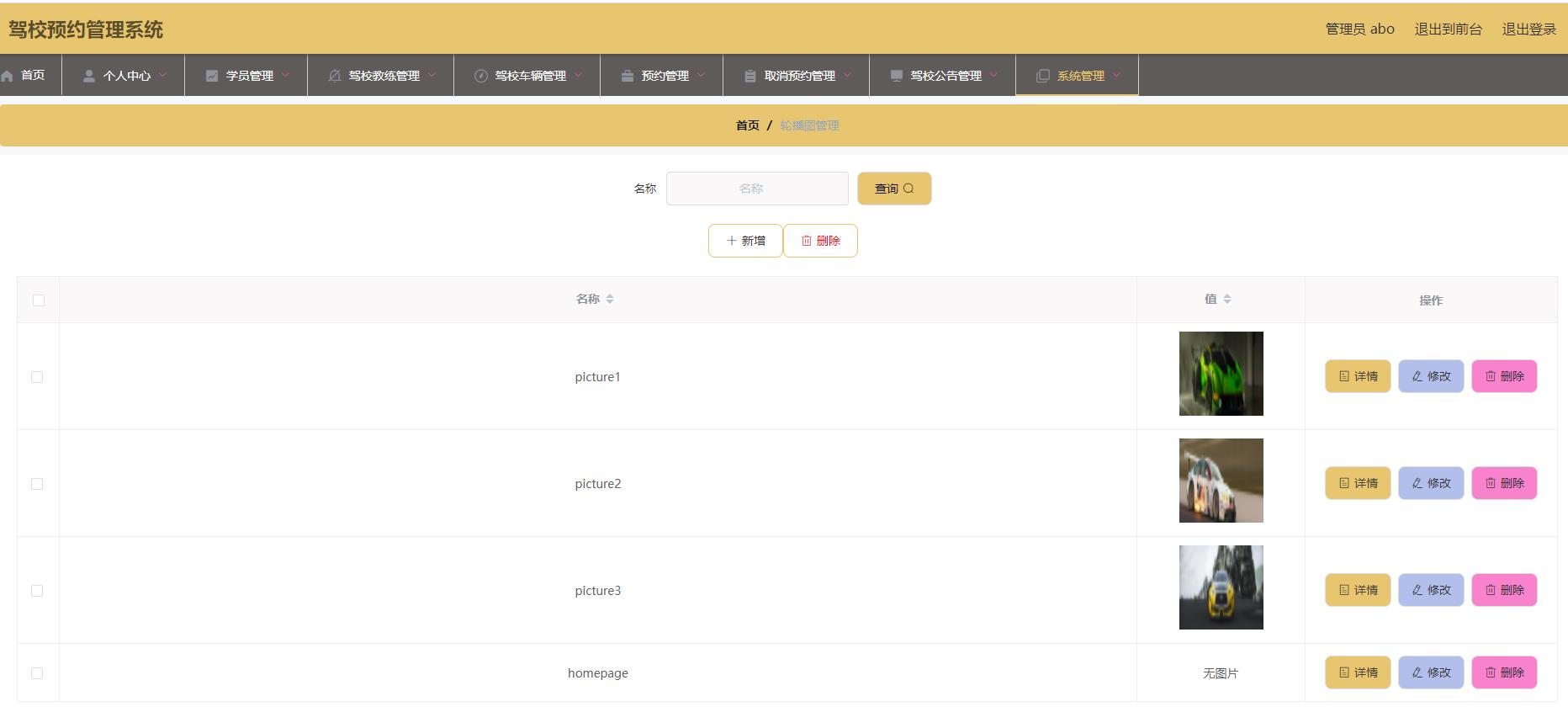Open the 首页 menu item

[x=30, y=76]
